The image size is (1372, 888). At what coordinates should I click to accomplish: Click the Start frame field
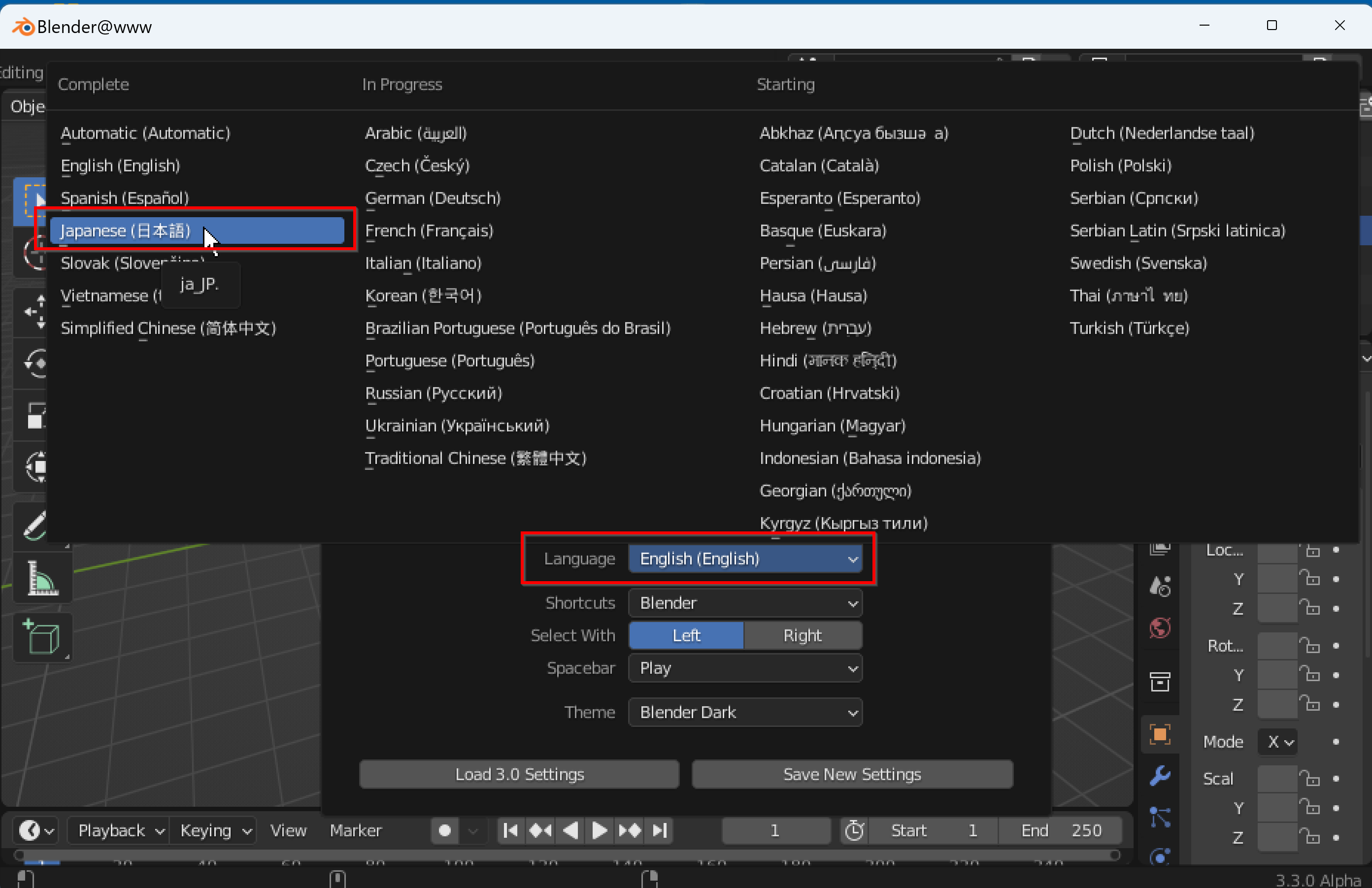[933, 830]
